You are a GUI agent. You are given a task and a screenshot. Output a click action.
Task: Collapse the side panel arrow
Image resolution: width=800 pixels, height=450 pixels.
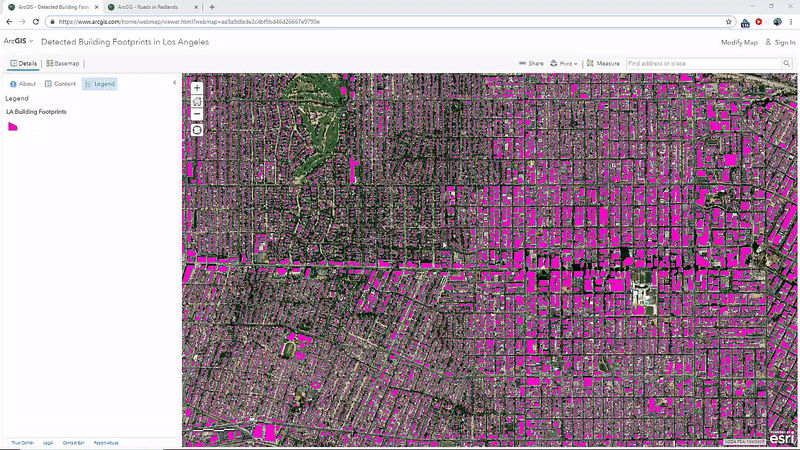(x=174, y=83)
